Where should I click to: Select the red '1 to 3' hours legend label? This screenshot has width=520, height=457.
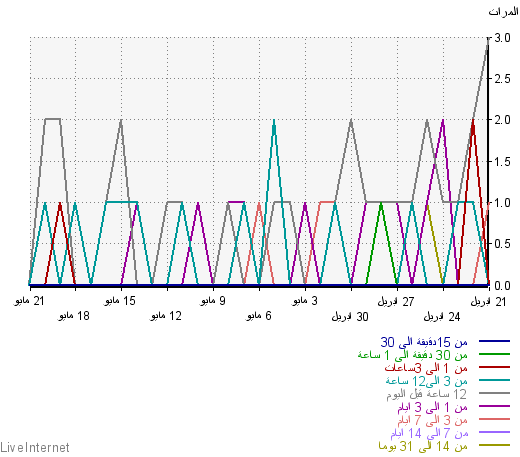[x=426, y=368]
